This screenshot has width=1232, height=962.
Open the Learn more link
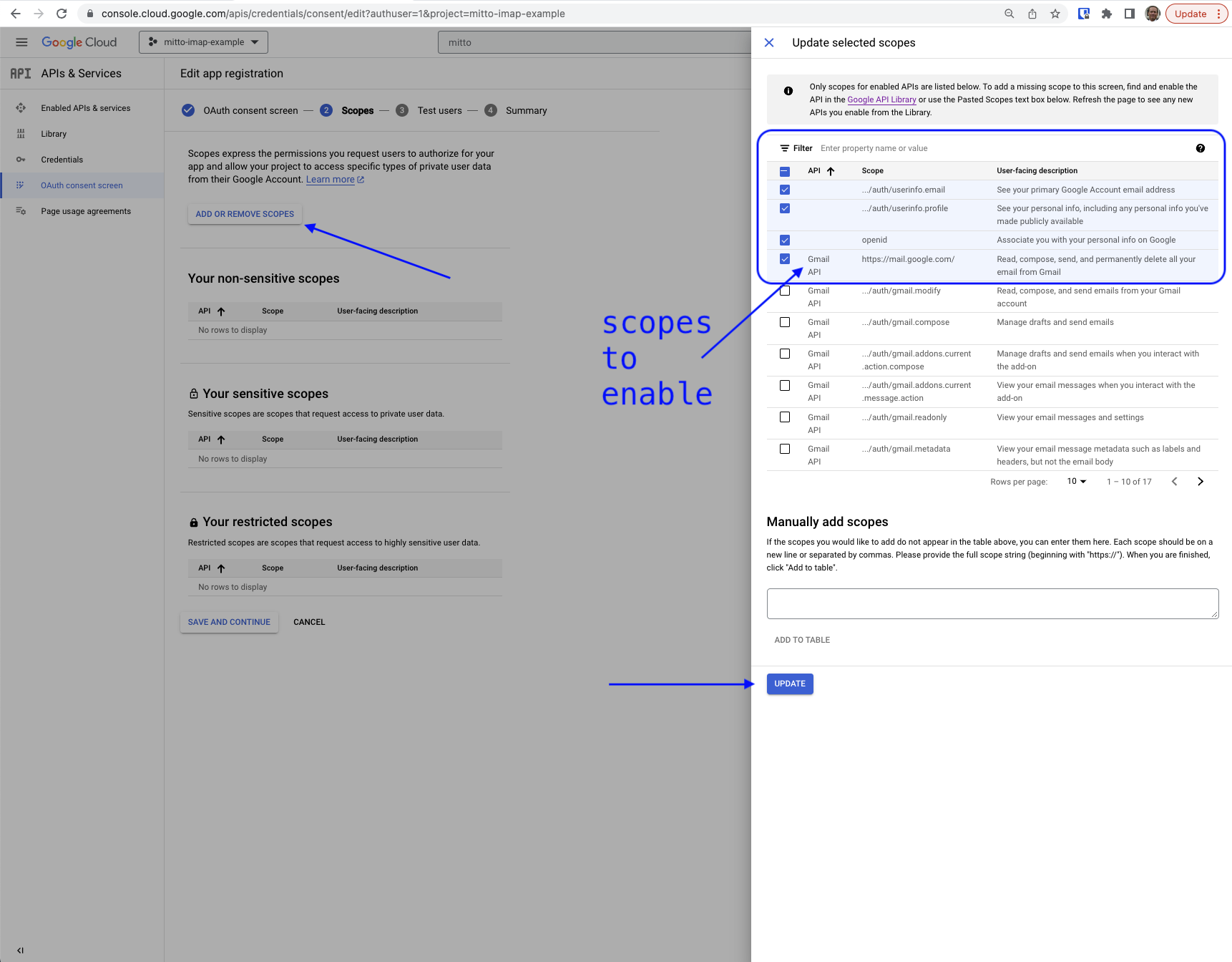335,180
